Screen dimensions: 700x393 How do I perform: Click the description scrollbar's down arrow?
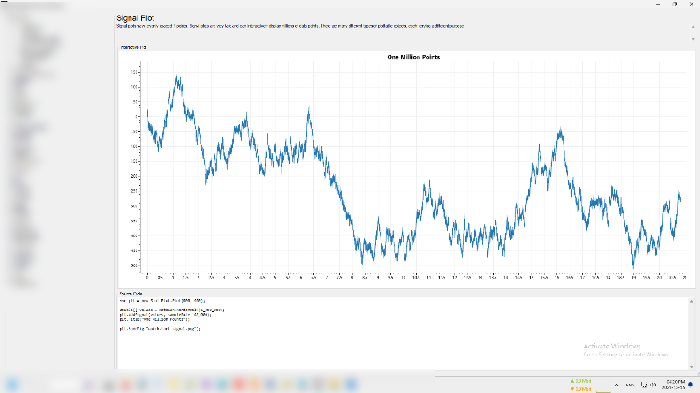692,39
